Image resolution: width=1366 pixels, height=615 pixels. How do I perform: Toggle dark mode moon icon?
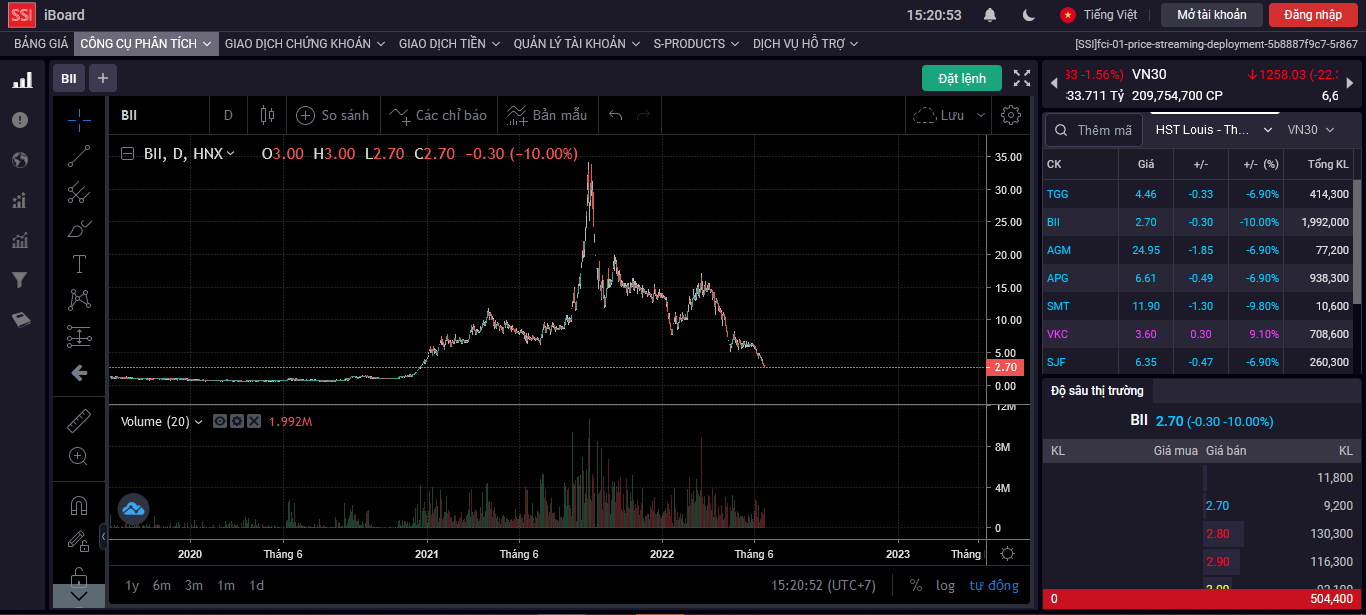pyautogui.click(x=1029, y=15)
